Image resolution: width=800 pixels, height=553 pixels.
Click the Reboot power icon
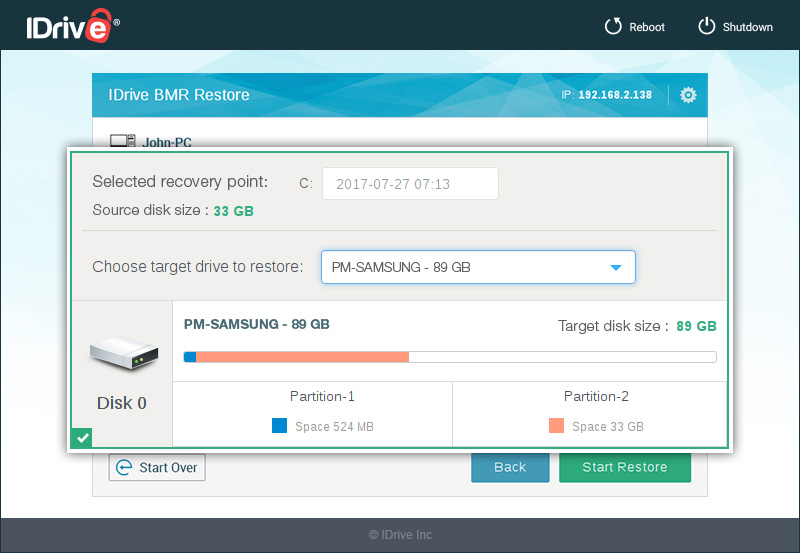pos(613,27)
